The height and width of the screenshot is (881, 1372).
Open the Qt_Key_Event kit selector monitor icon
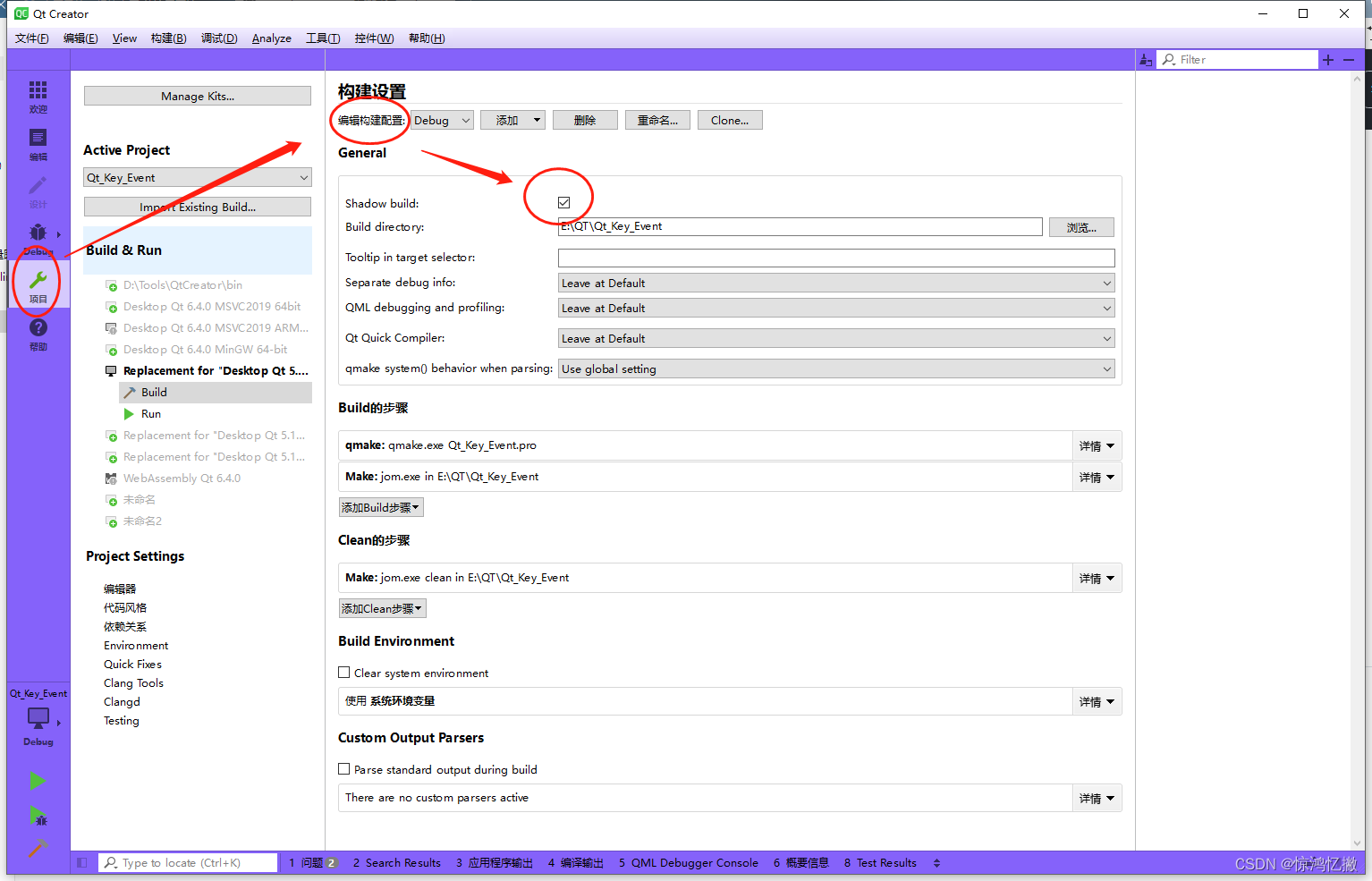pos(38,717)
